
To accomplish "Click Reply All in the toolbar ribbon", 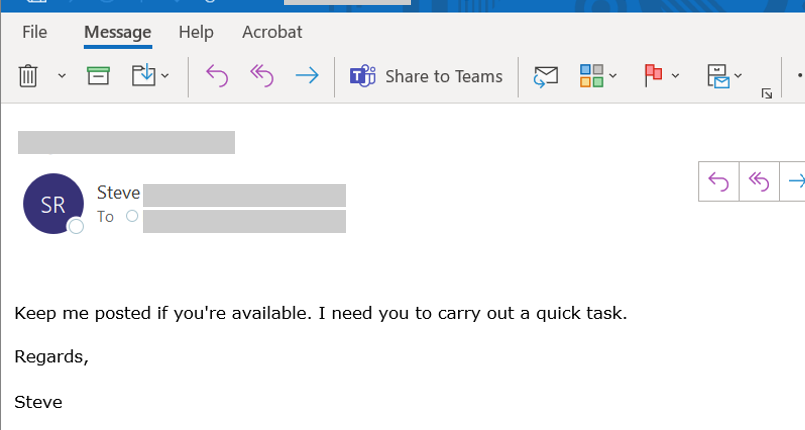I will tap(261, 76).
